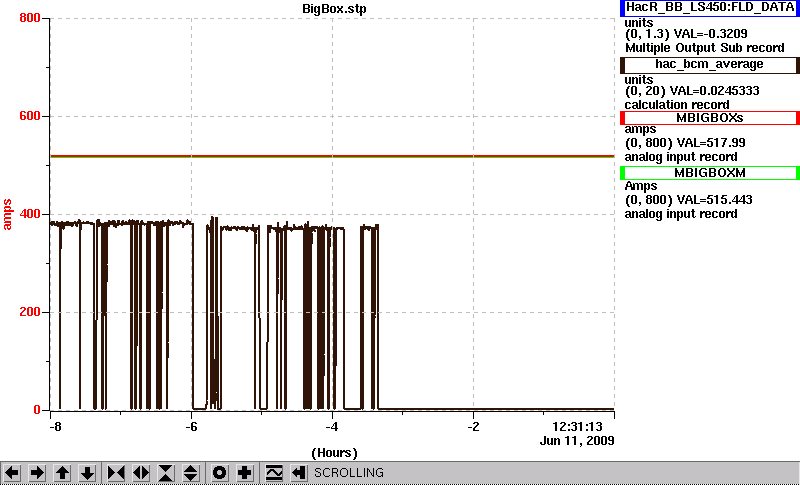This screenshot has width=800, height=485.
Task: Click the red 'amps' Y-axis label
Action: 7,215
